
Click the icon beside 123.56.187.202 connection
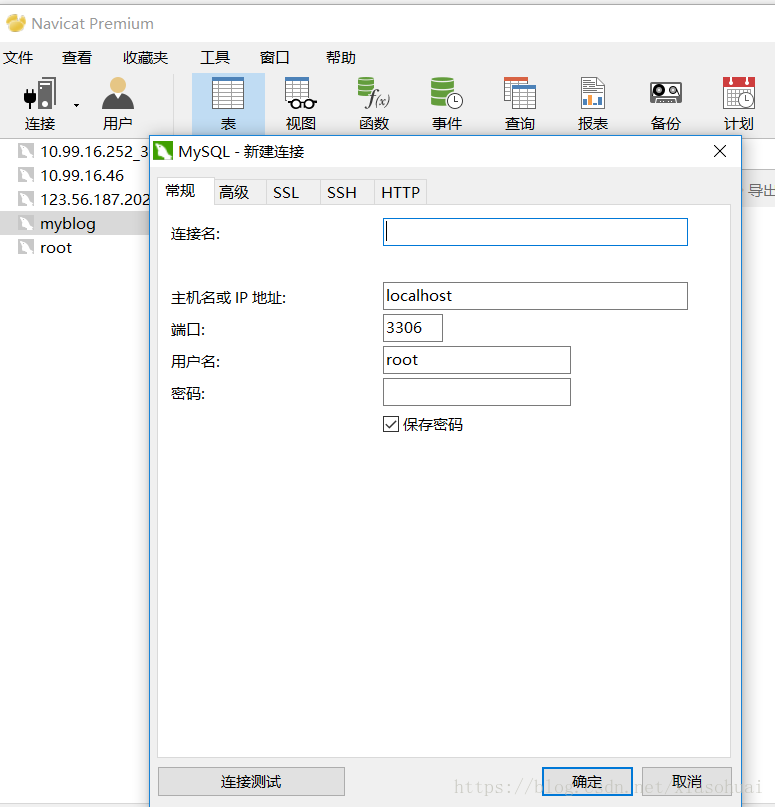click(x=26, y=199)
